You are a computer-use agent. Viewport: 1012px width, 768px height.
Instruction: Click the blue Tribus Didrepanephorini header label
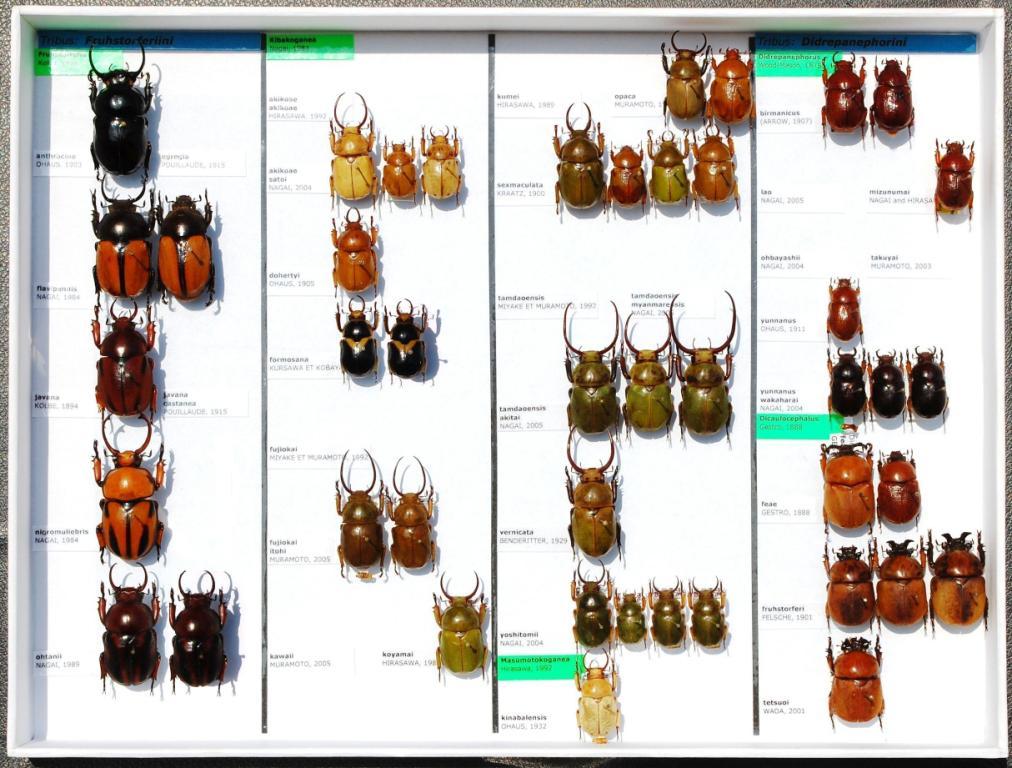click(865, 43)
